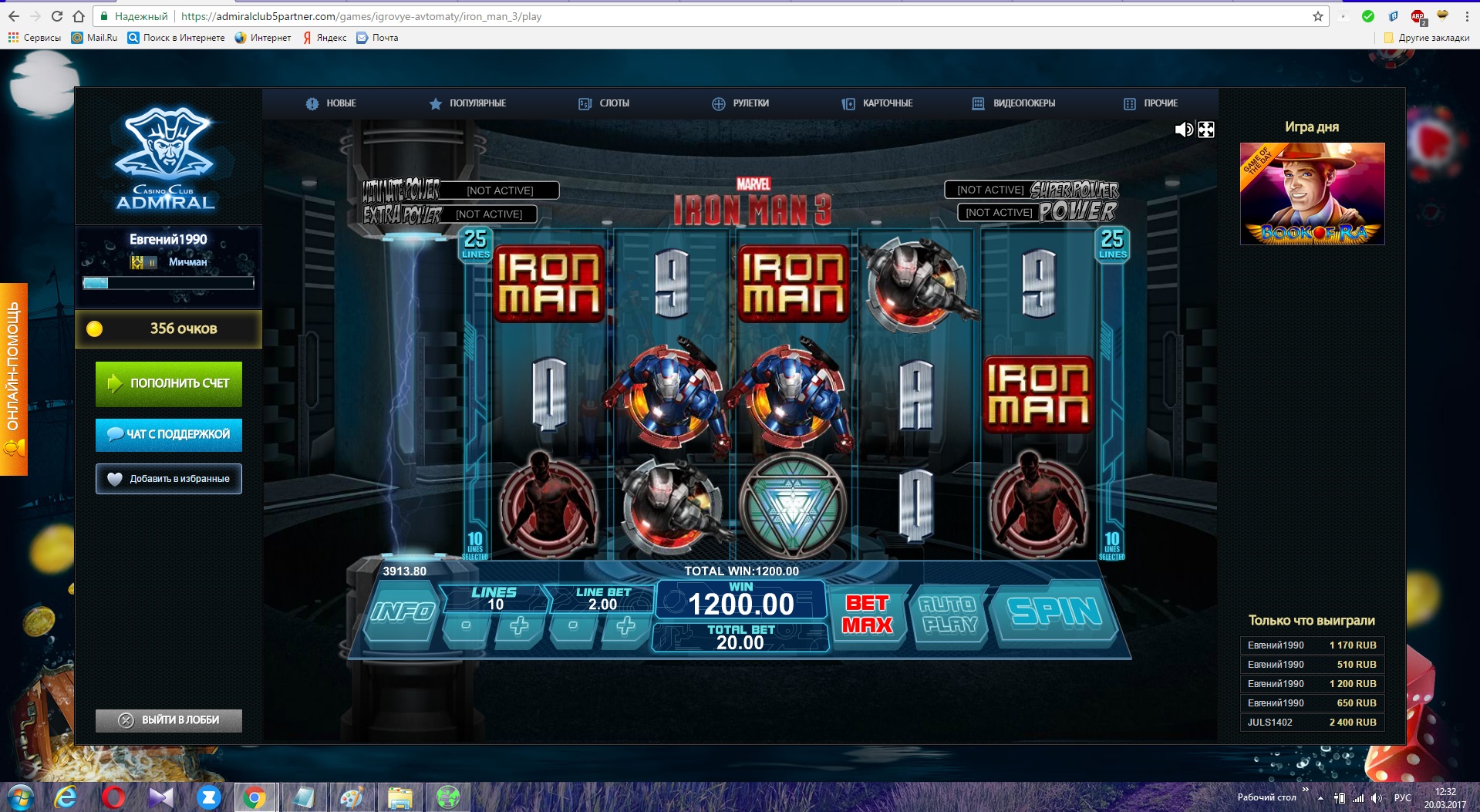Open the Интернет bookmark

[x=263, y=38]
